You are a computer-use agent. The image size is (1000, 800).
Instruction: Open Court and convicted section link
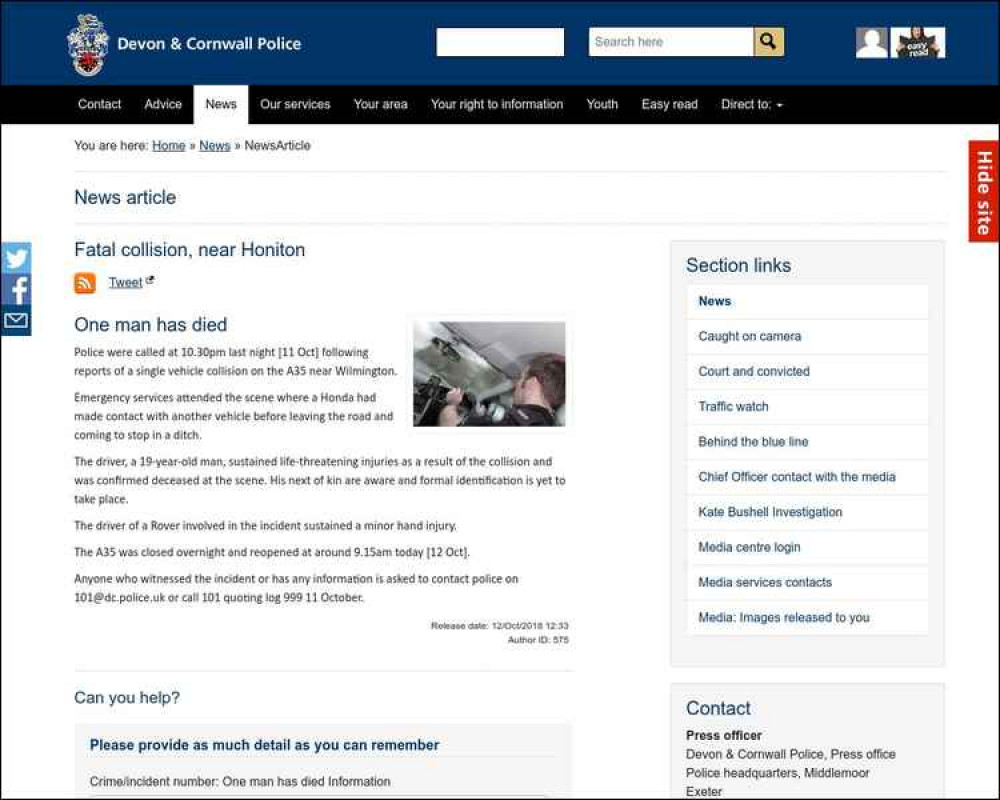tap(807, 371)
